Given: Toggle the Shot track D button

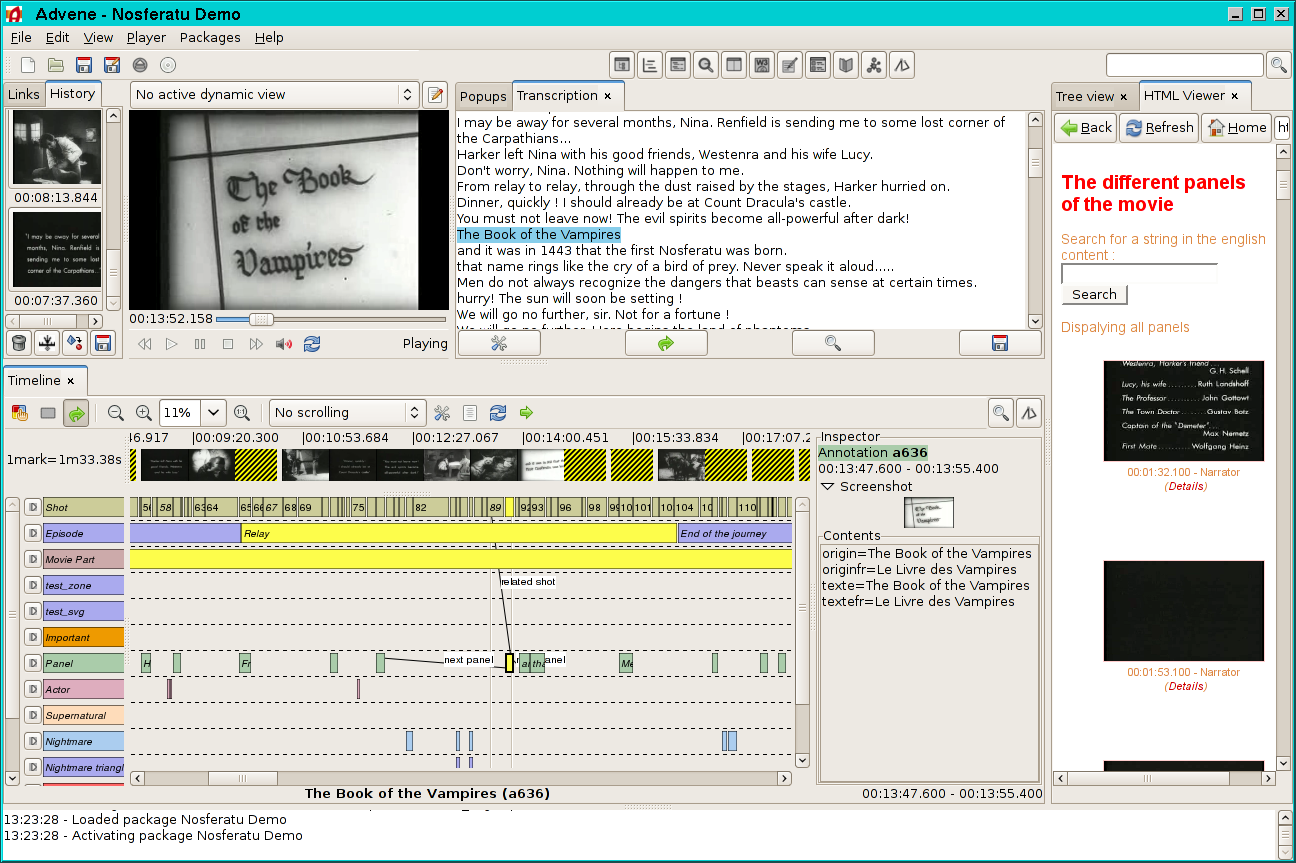Looking at the screenshot, I should (x=32, y=508).
